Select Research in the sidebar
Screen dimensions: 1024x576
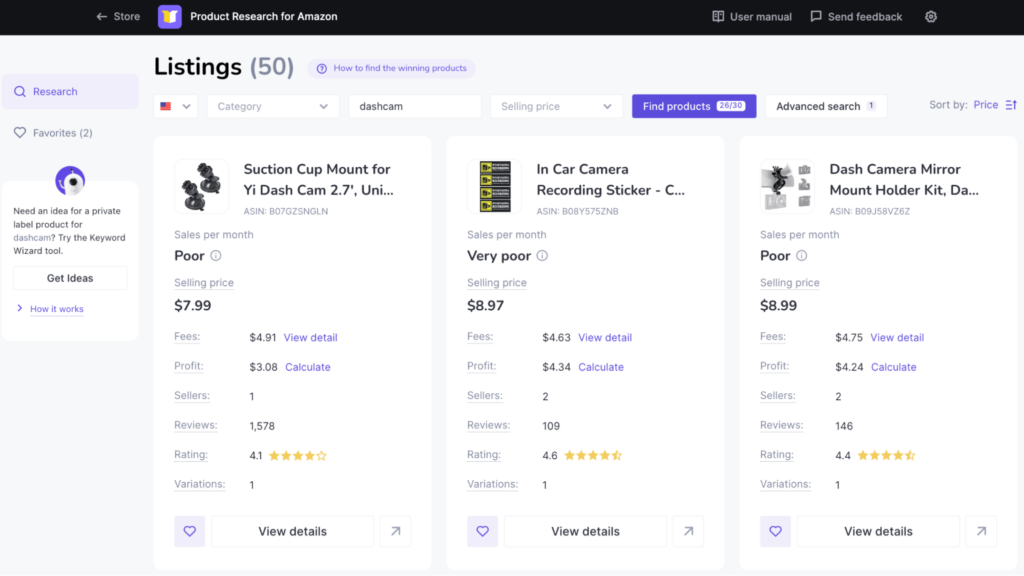[x=70, y=91]
